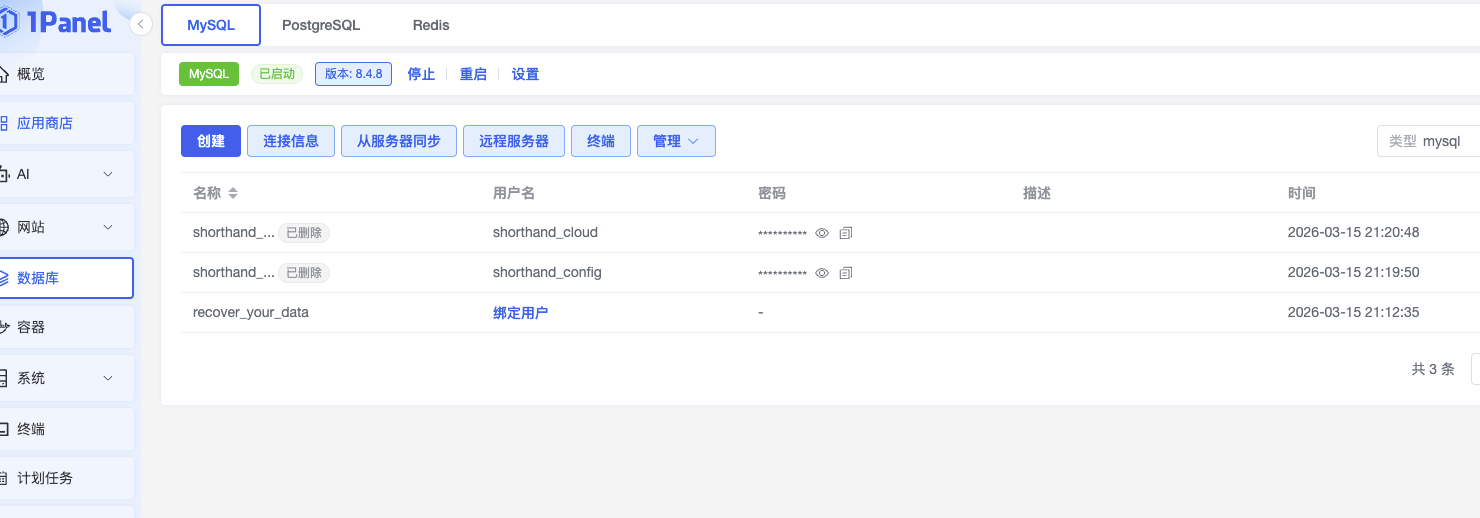
Task: Switch to the Redis tab
Action: pos(431,25)
